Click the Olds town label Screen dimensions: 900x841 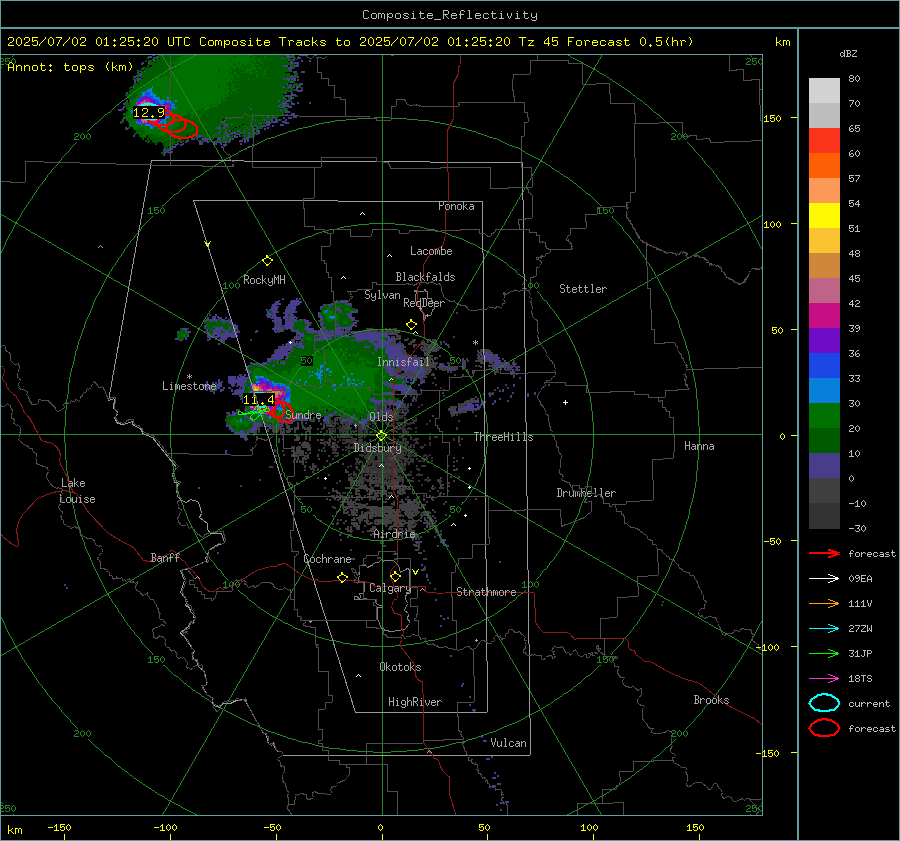[x=381, y=417]
